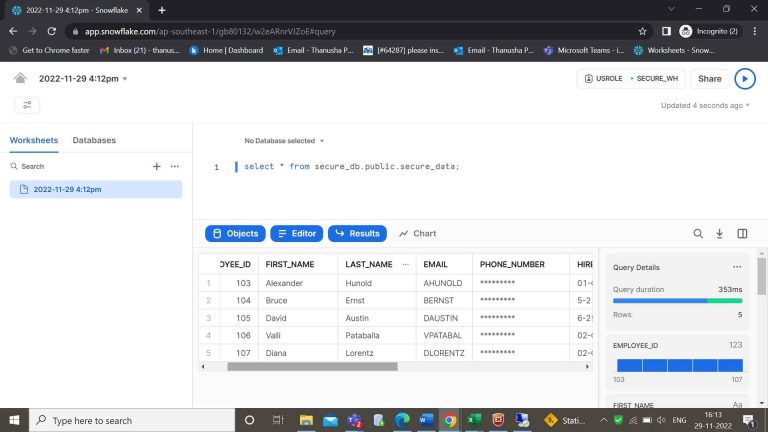Search the query results with magnifier icon

pos(698,234)
